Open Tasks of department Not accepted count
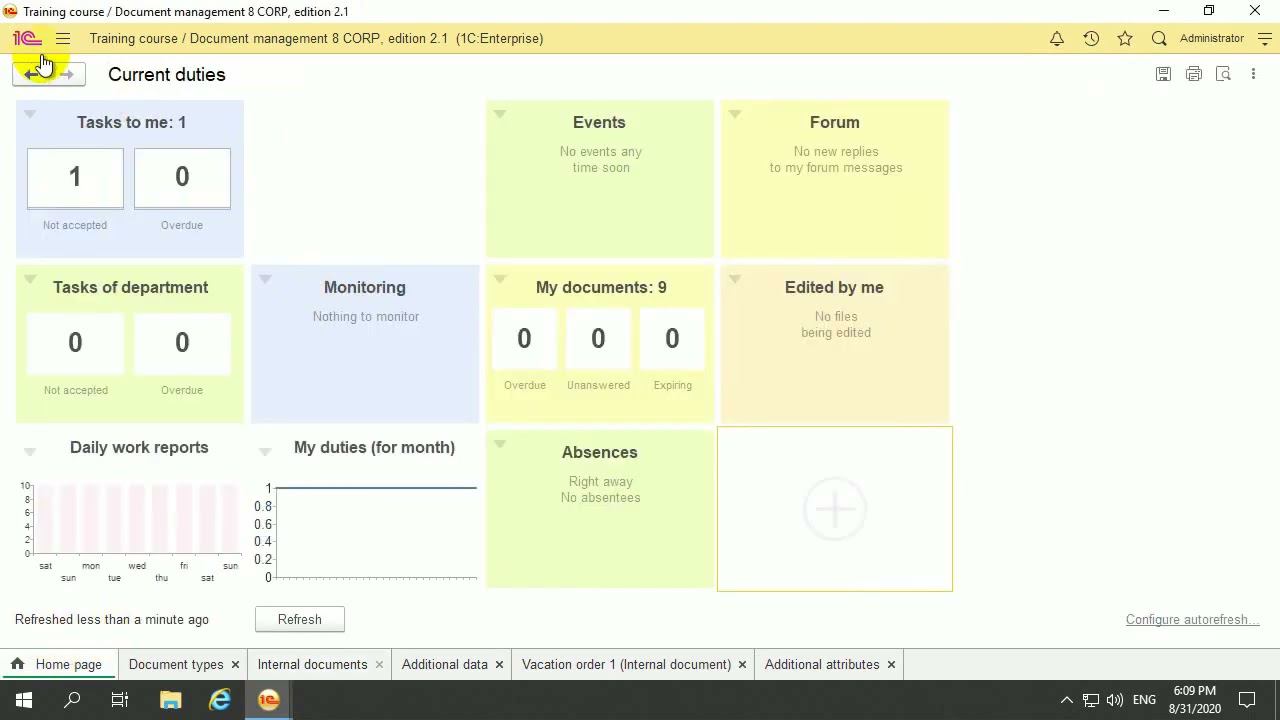This screenshot has width=1280, height=720. click(x=75, y=343)
